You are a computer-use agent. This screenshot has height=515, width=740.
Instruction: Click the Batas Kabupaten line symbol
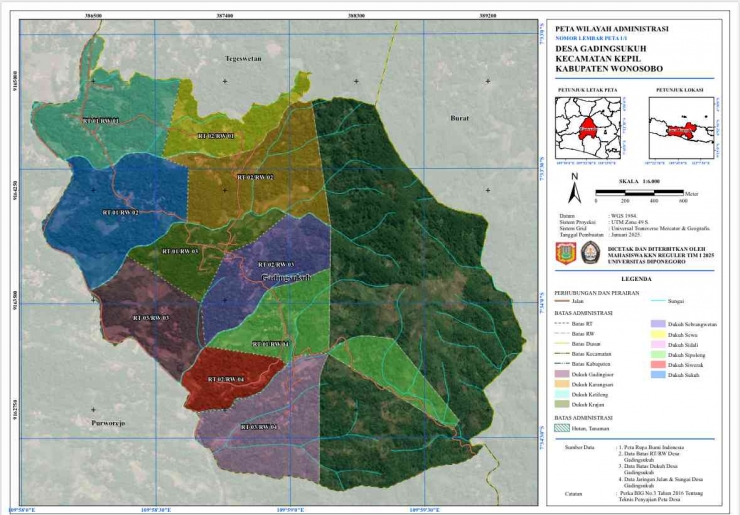[562, 363]
